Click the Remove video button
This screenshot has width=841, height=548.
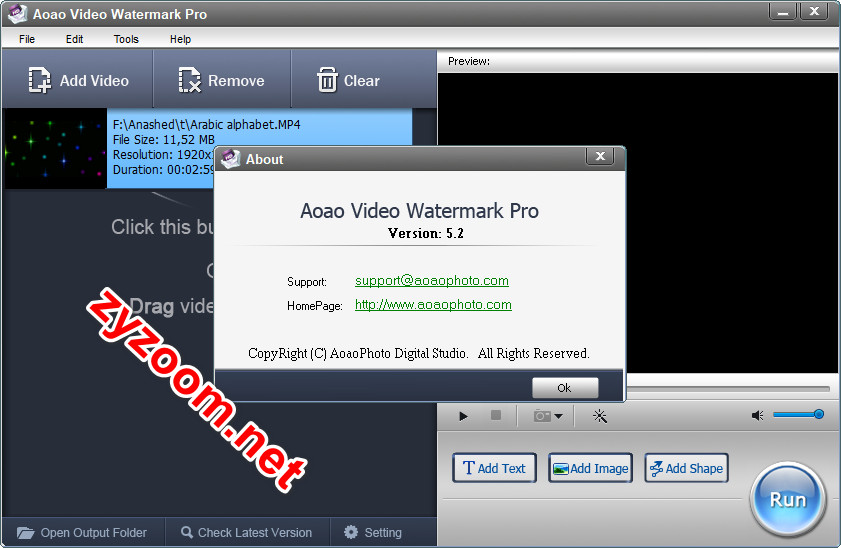[222, 80]
